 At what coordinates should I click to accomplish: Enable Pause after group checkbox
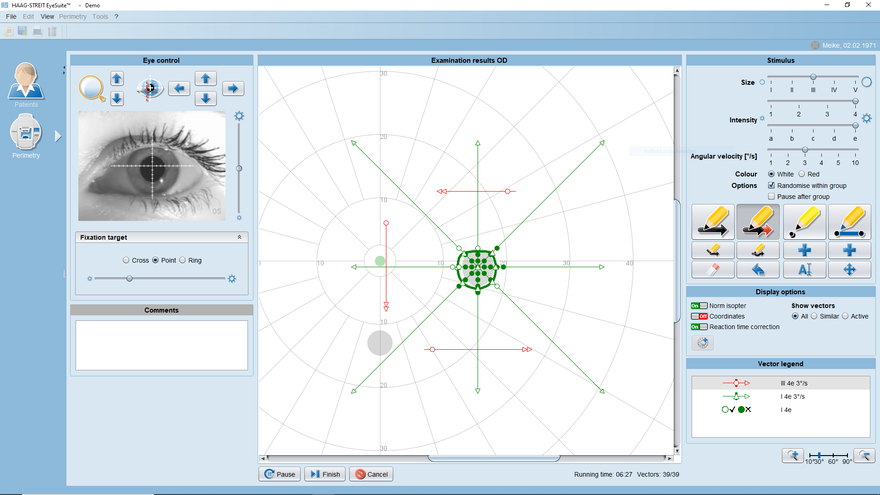[771, 196]
